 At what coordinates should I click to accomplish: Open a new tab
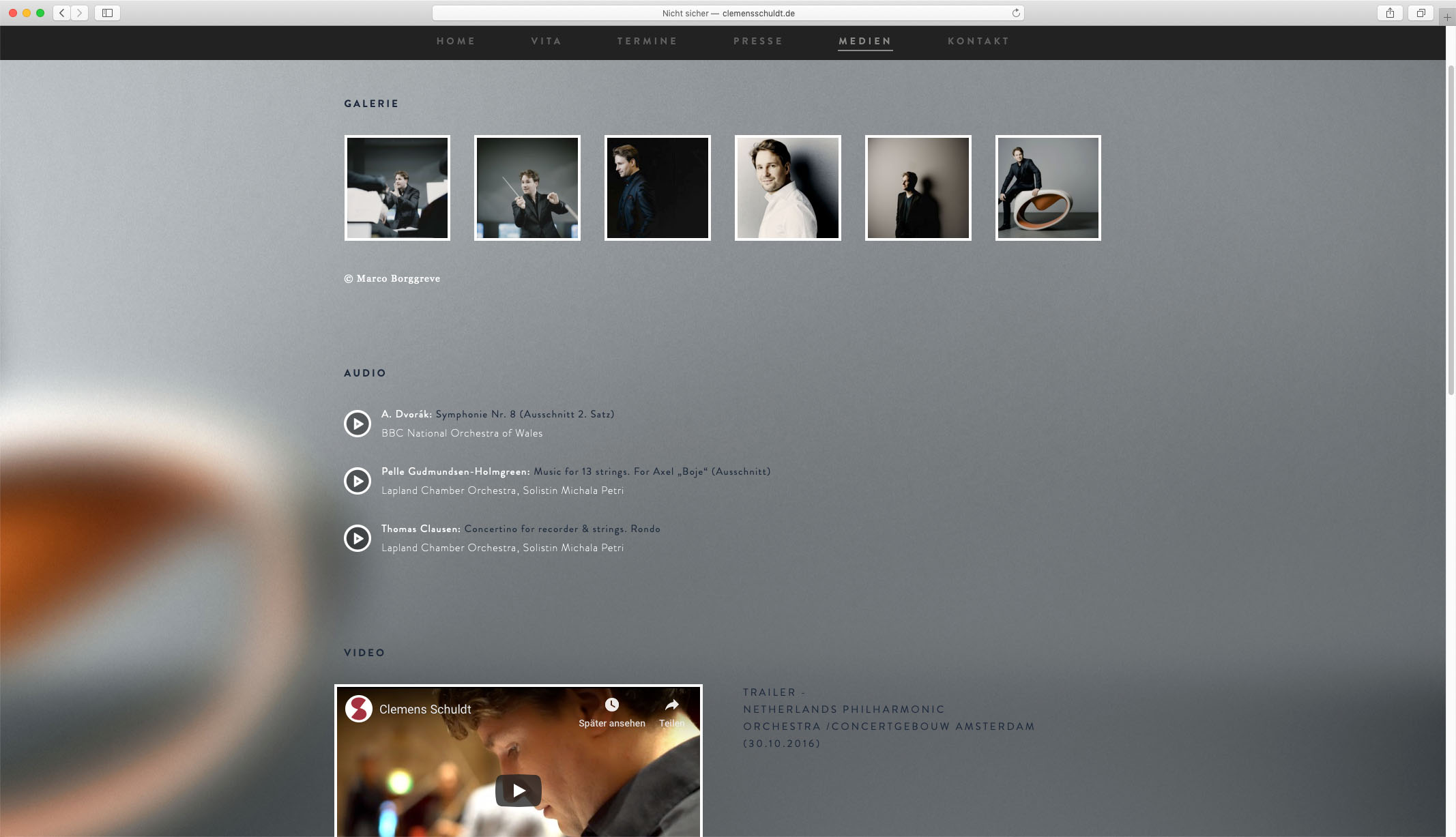tap(1447, 17)
